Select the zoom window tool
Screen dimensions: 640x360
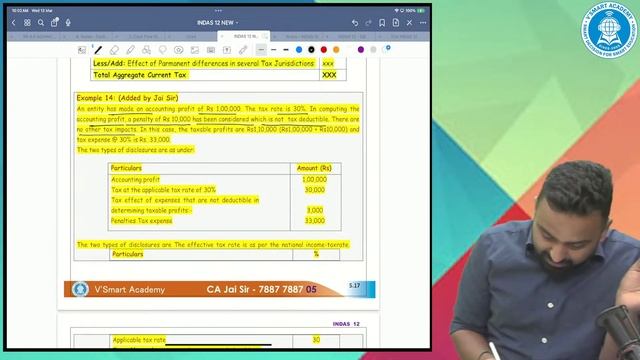pyautogui.click(x=82, y=50)
